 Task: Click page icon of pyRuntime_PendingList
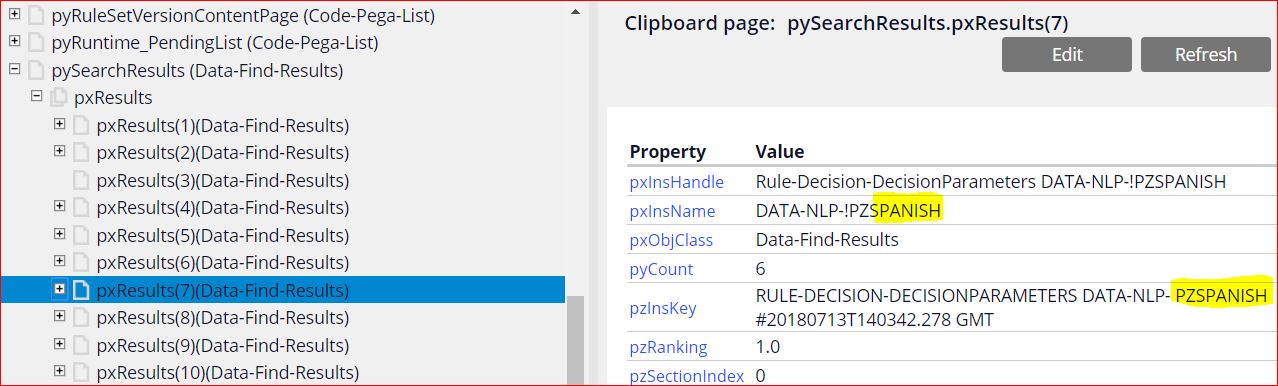pyautogui.click(x=36, y=43)
